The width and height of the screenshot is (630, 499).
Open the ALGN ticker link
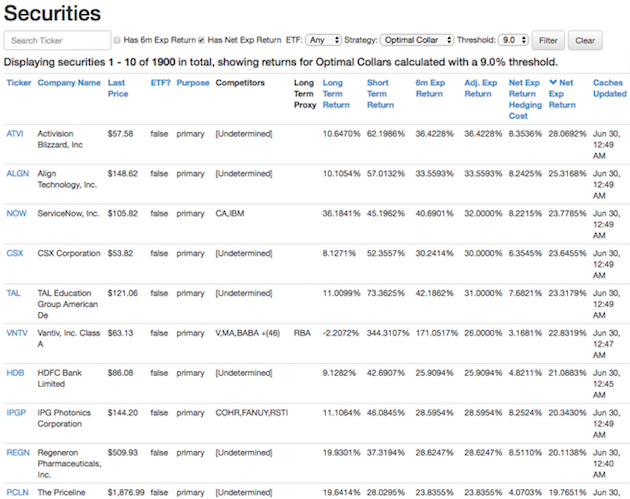click(x=18, y=174)
